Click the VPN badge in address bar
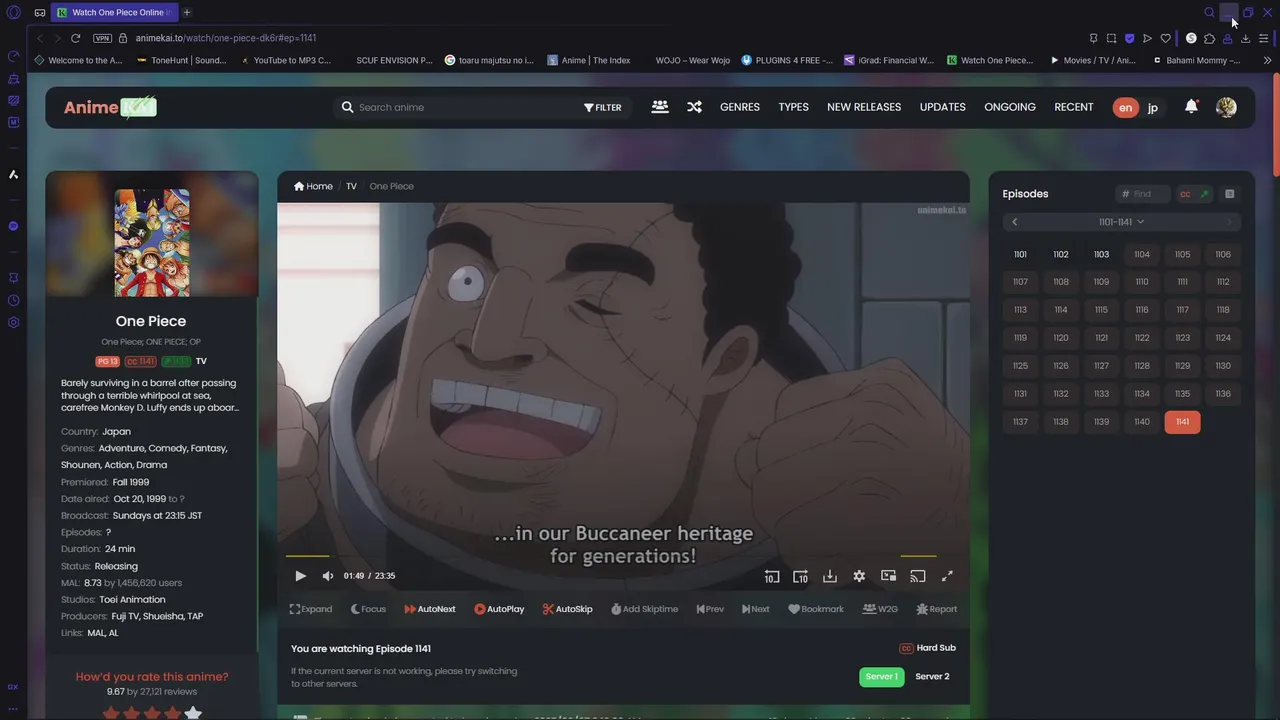 (x=102, y=38)
